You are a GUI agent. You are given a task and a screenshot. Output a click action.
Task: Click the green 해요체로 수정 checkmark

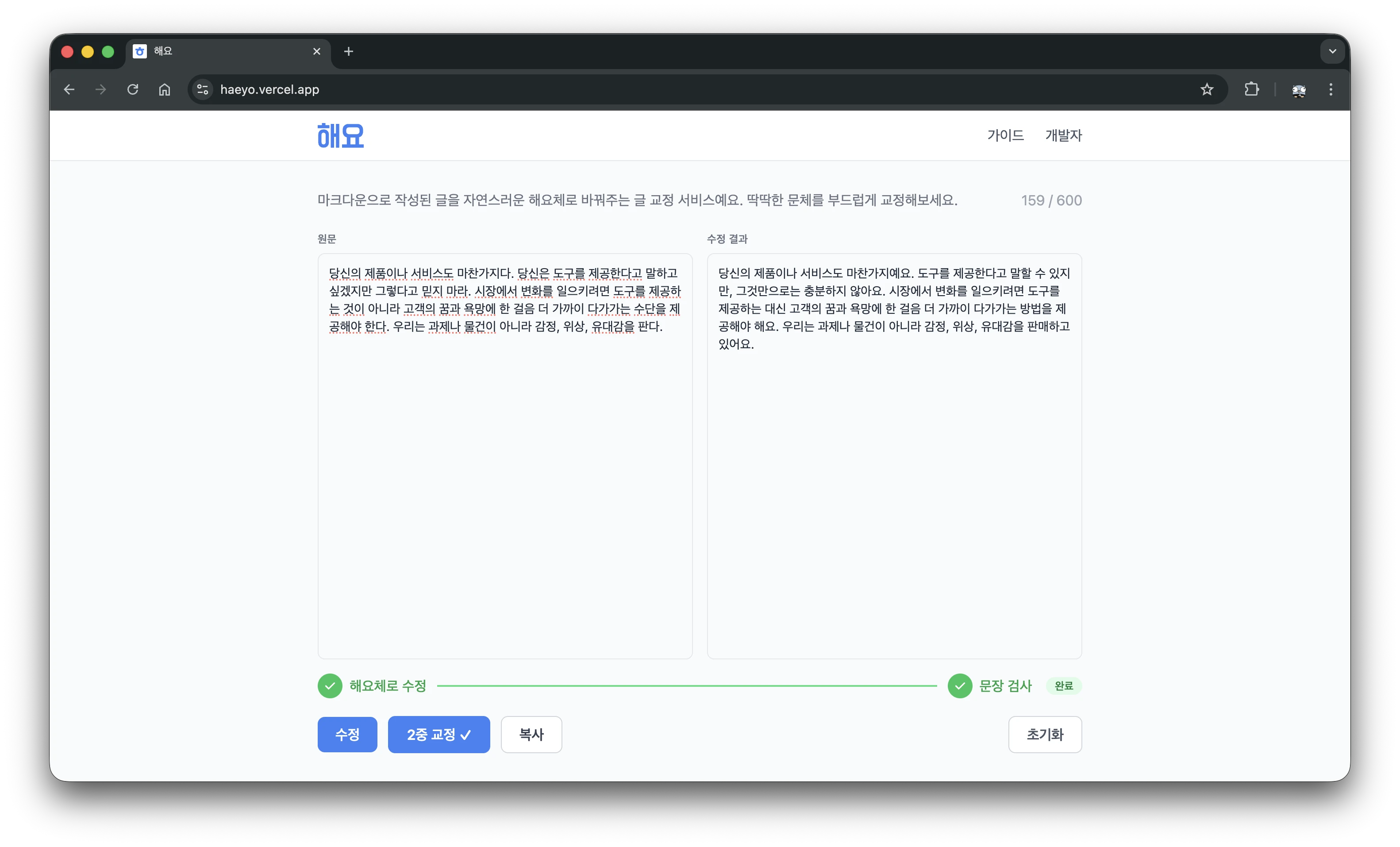coord(330,685)
